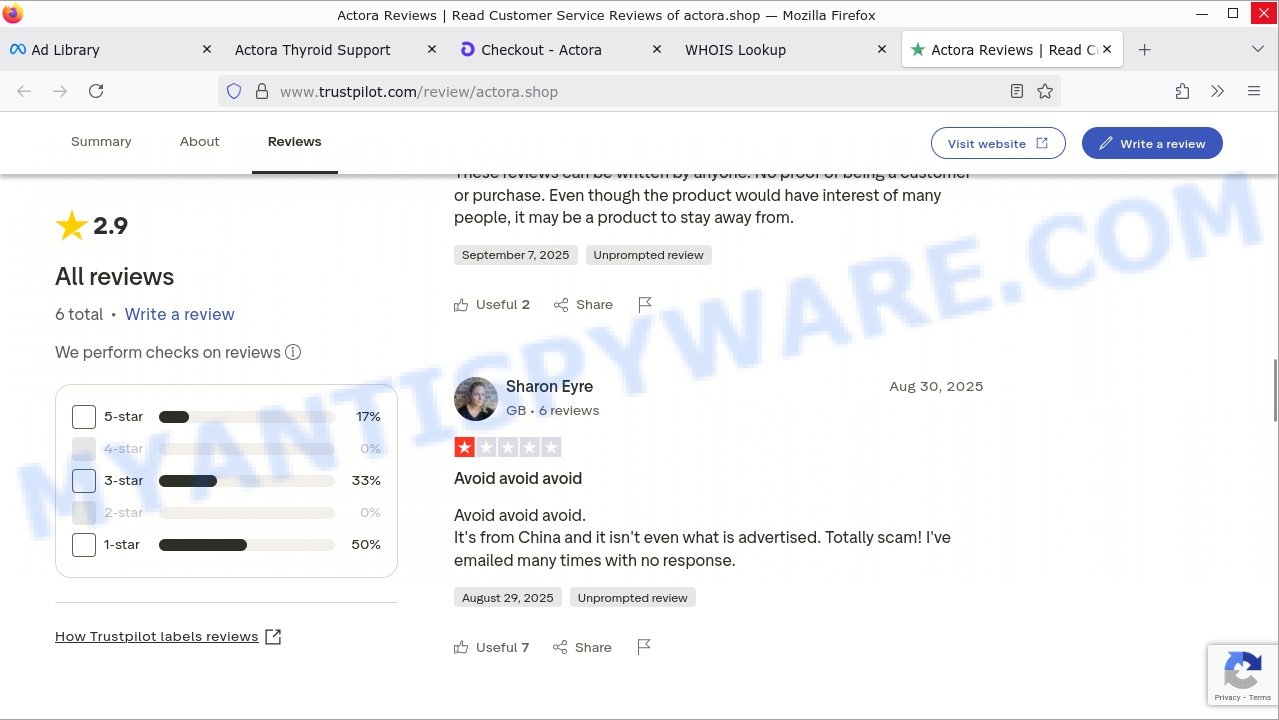The width and height of the screenshot is (1279, 720).
Task: Click the browser reload page icon
Action: 96,91
